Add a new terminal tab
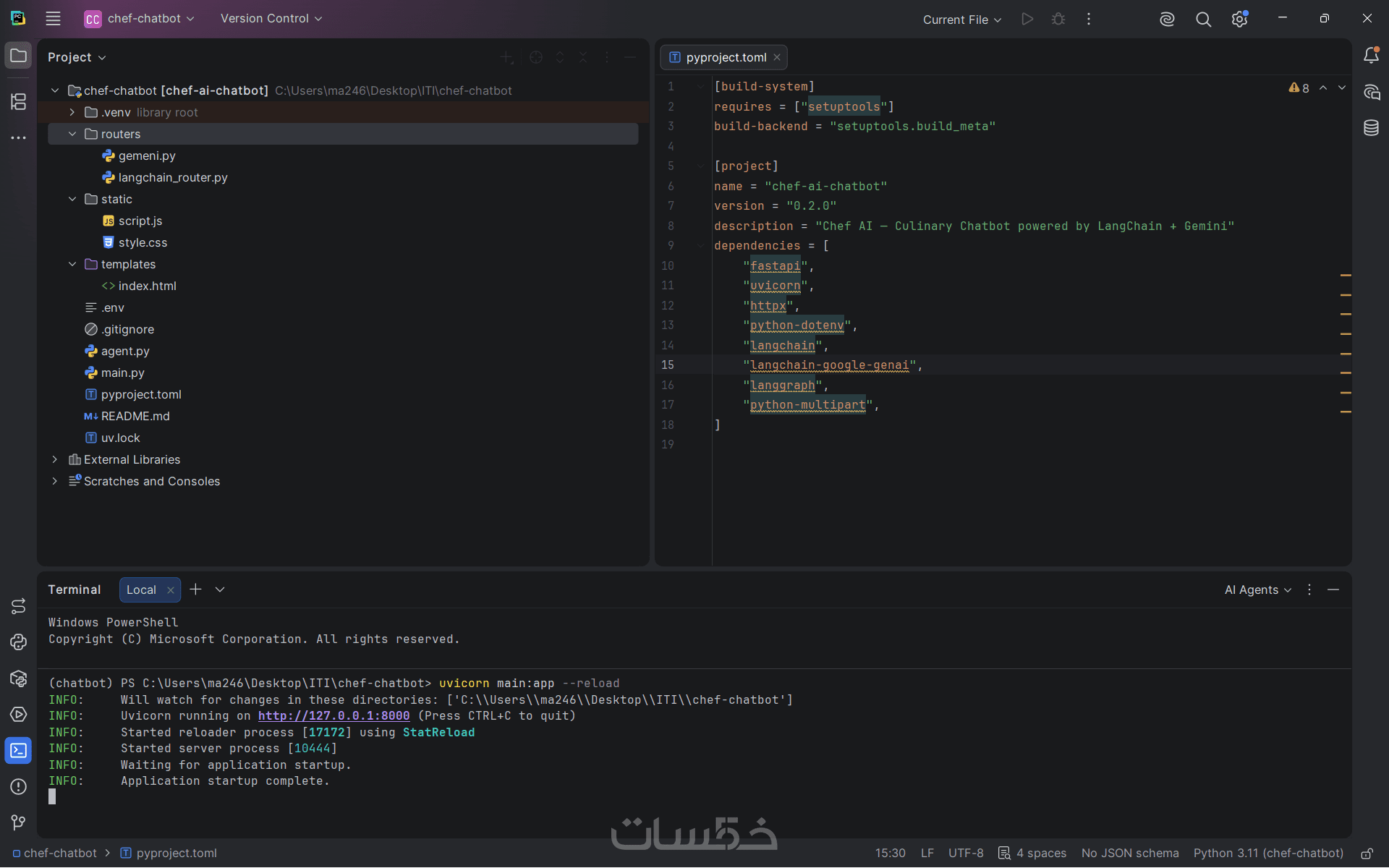The width and height of the screenshot is (1389, 868). 195,590
